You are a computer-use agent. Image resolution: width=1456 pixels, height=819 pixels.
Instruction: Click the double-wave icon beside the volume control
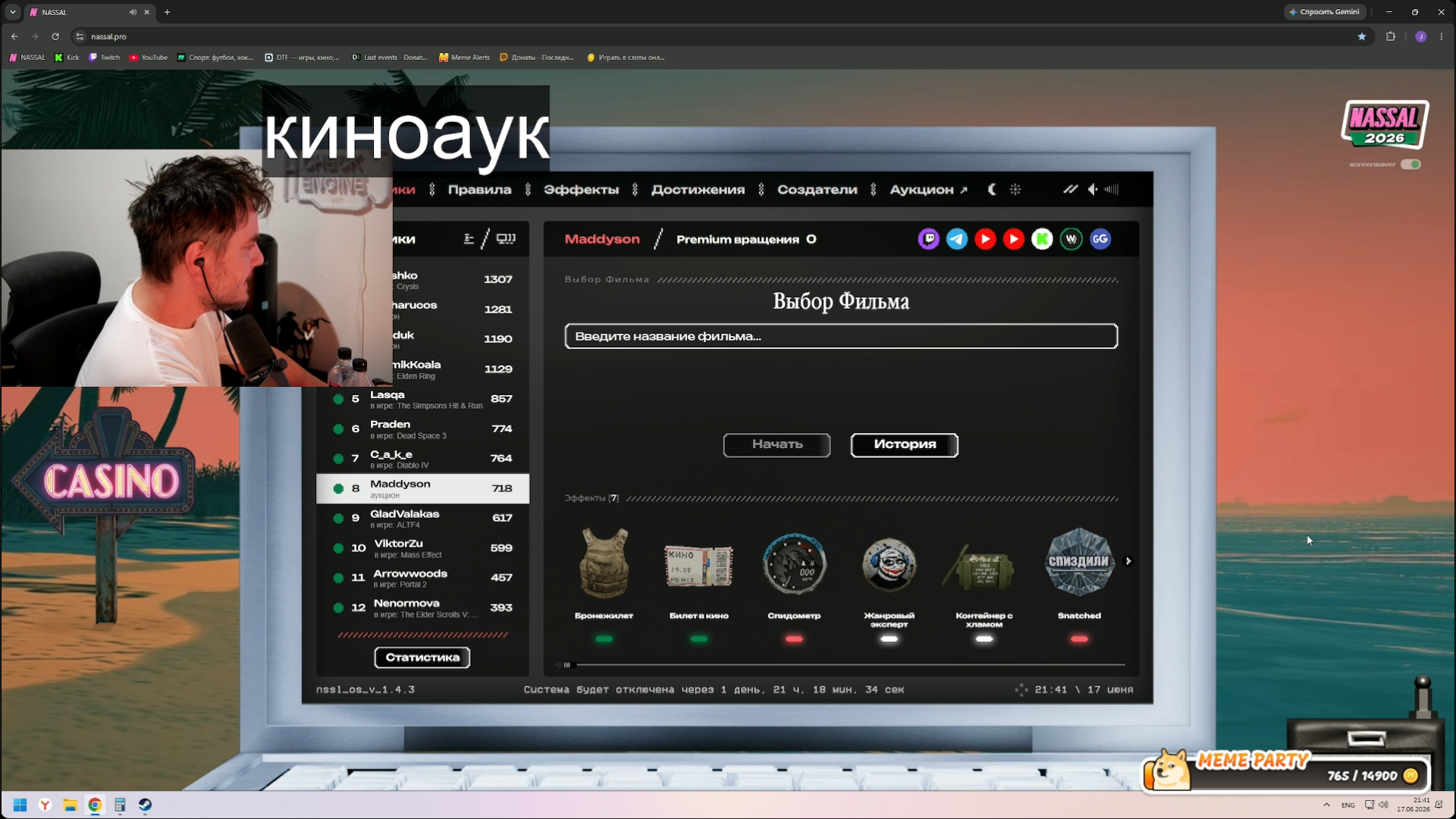1070,190
